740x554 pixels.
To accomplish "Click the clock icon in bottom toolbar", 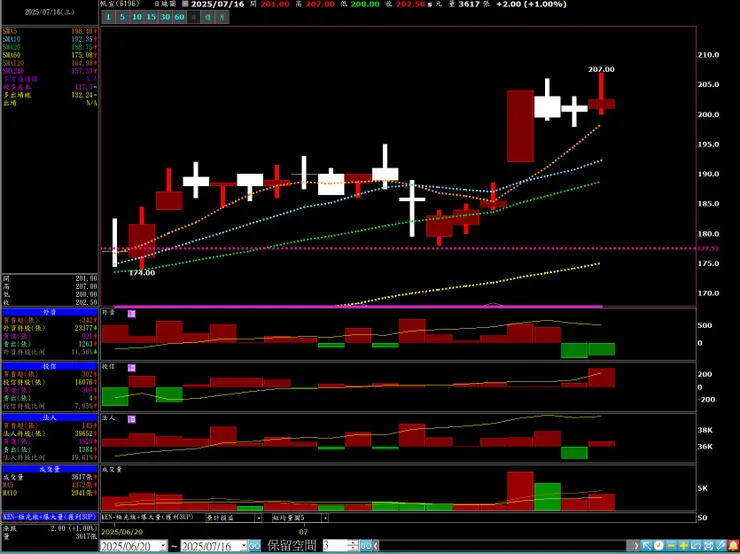I will click(659, 546).
